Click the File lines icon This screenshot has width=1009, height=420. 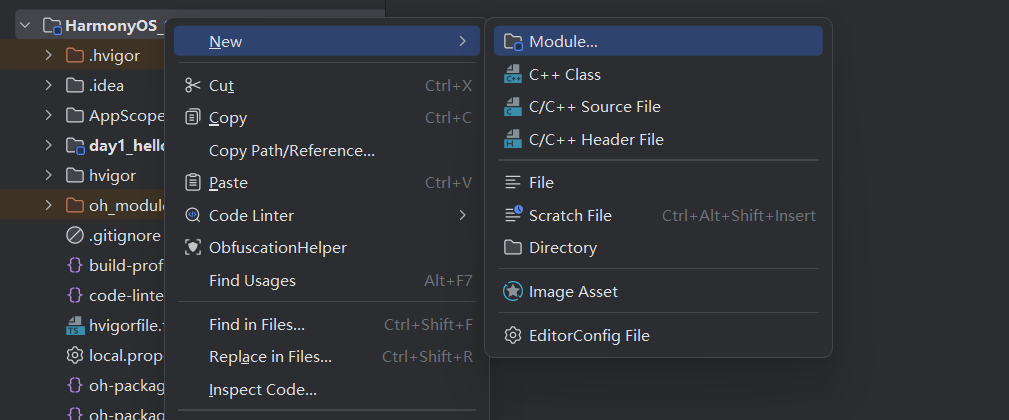(x=513, y=183)
